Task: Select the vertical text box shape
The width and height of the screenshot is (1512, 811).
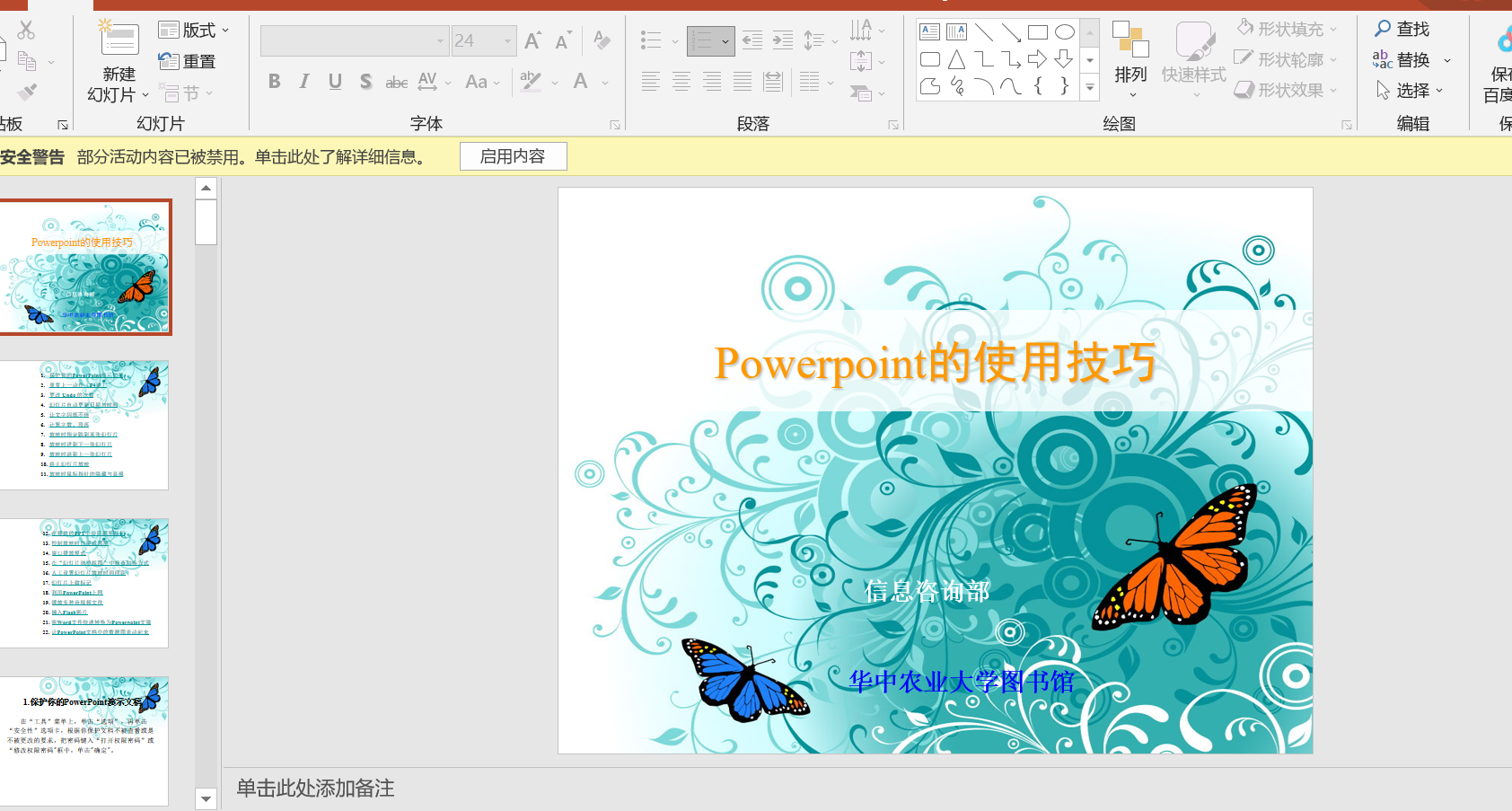Action: pos(957,32)
